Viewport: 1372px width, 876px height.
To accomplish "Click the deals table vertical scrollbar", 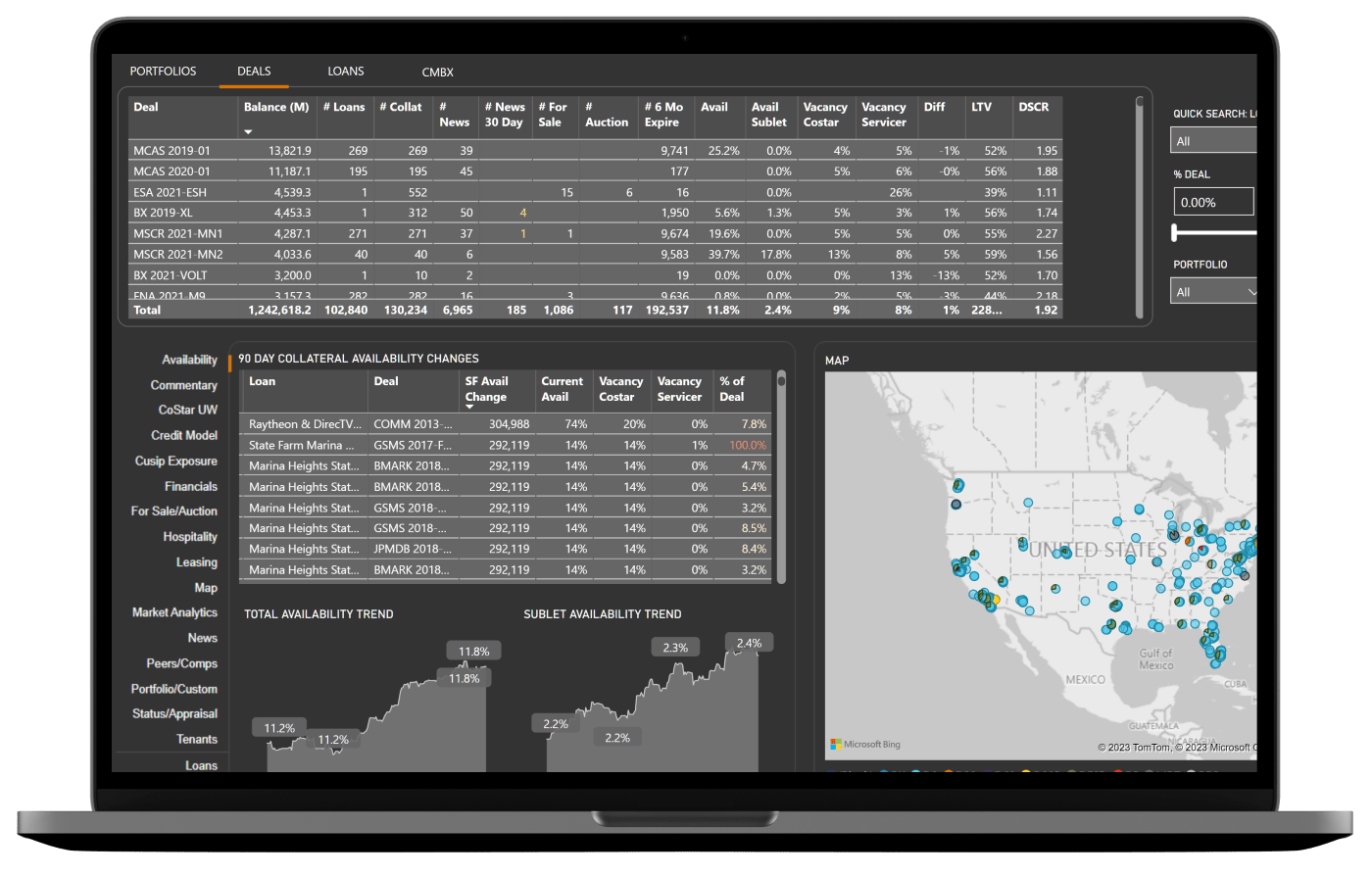I will pyautogui.click(x=1139, y=206).
